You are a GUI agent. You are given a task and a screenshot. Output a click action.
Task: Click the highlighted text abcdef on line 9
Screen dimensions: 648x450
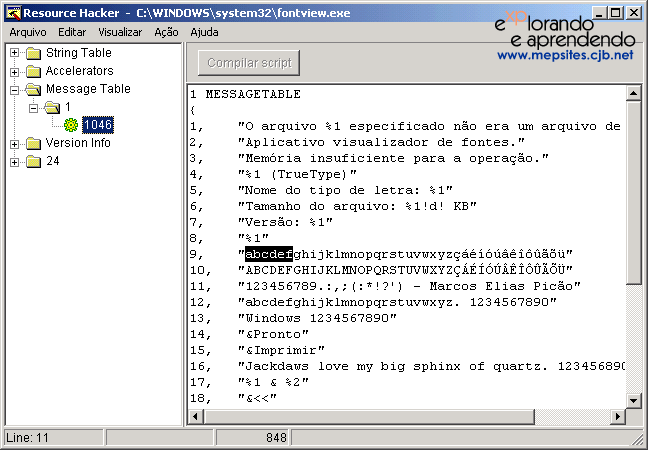[x=269, y=254]
